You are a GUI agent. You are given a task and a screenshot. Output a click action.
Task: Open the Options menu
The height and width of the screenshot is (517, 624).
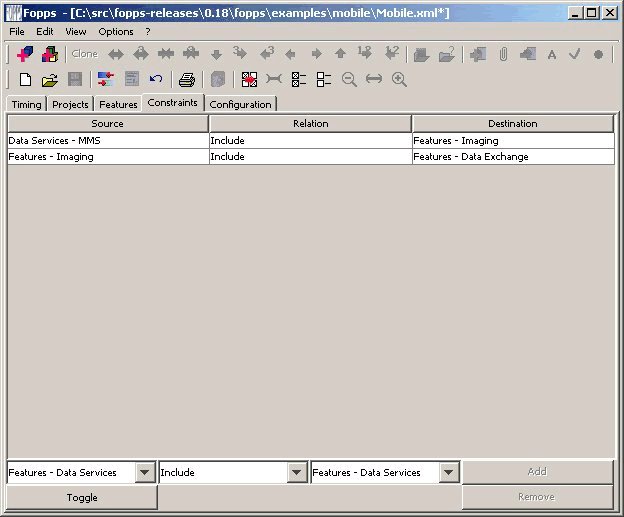tap(116, 32)
